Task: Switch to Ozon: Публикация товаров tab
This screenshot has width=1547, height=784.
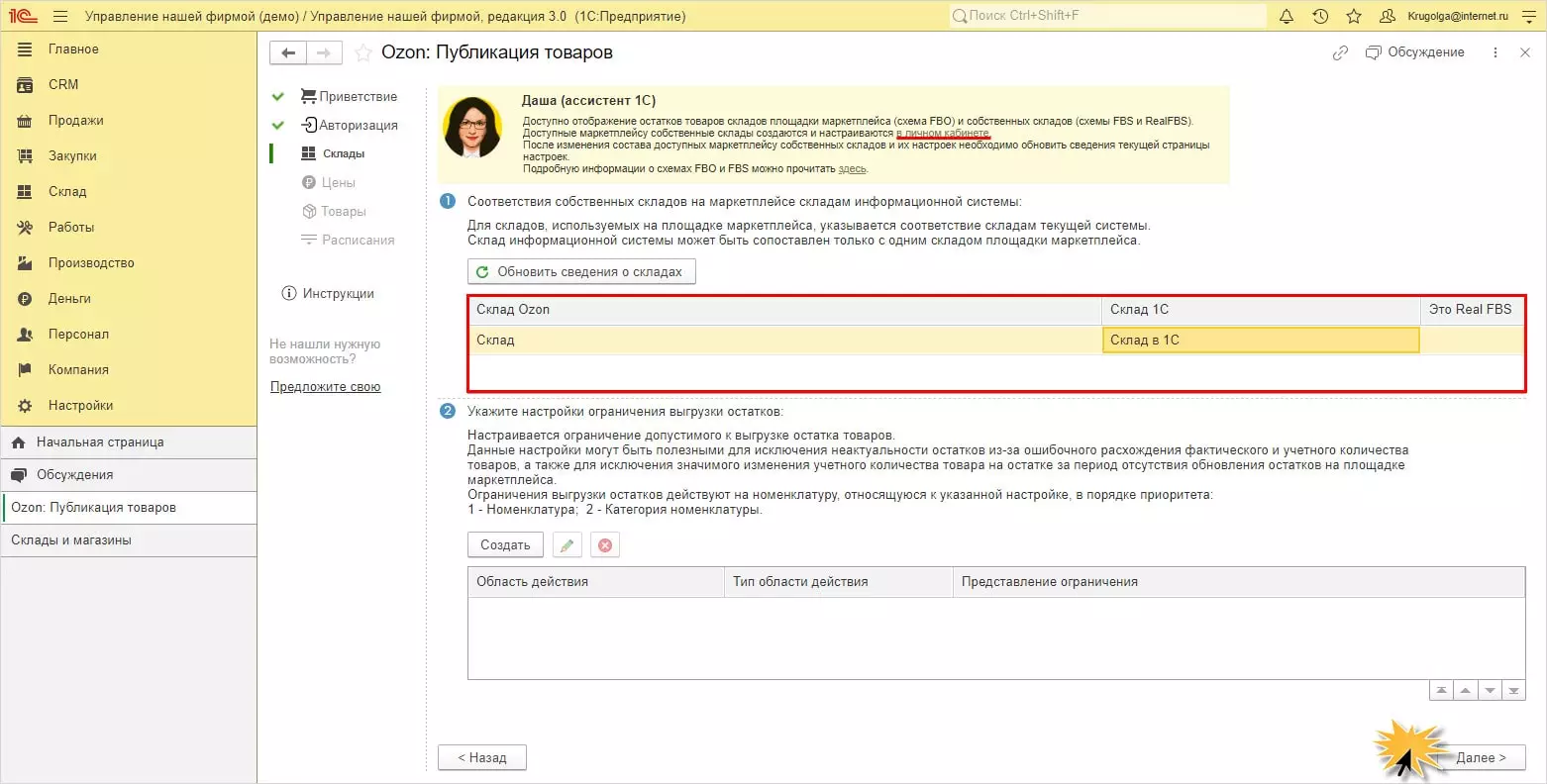Action: pos(129,508)
